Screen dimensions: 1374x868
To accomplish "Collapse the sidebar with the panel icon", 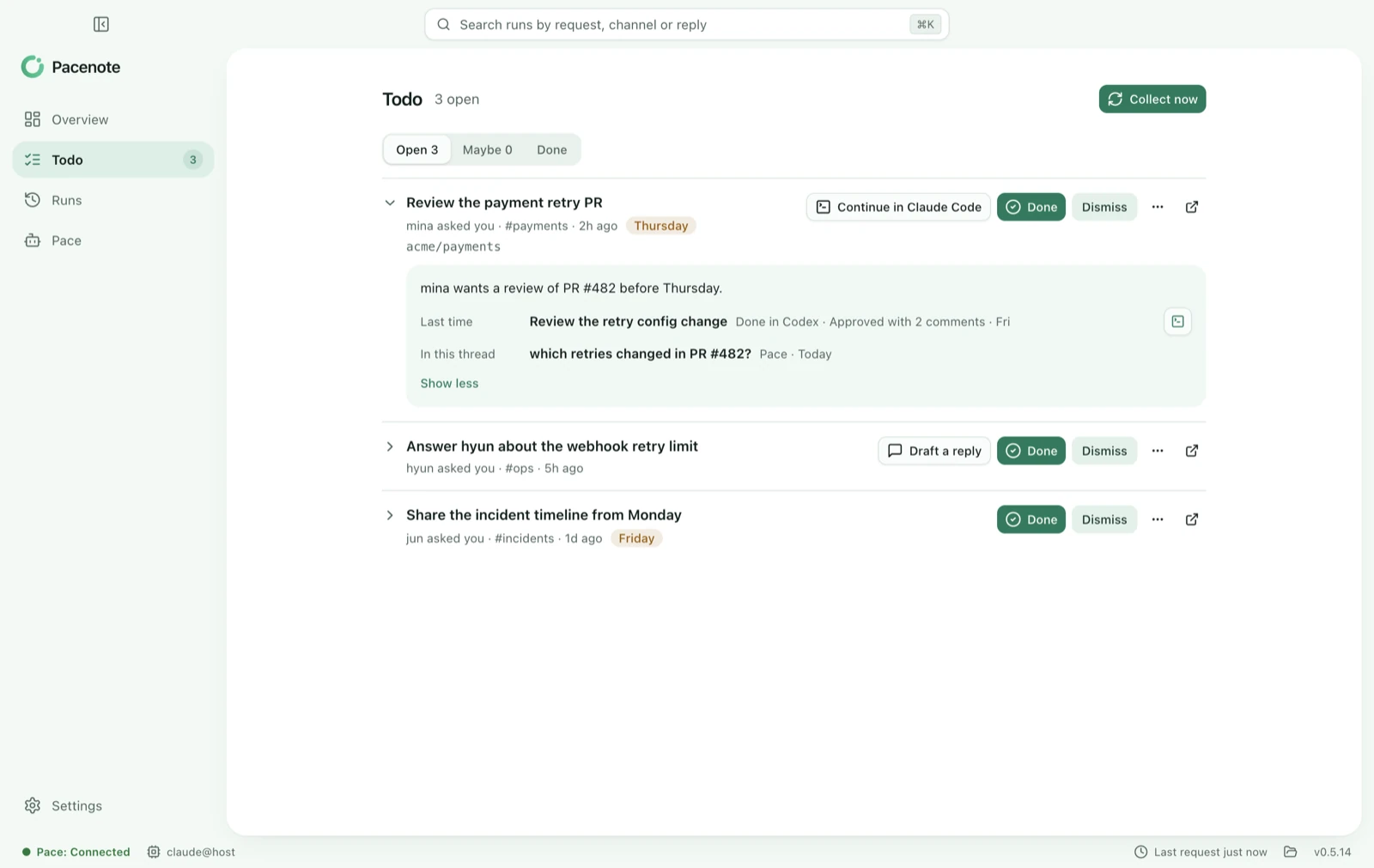I will pos(100,24).
